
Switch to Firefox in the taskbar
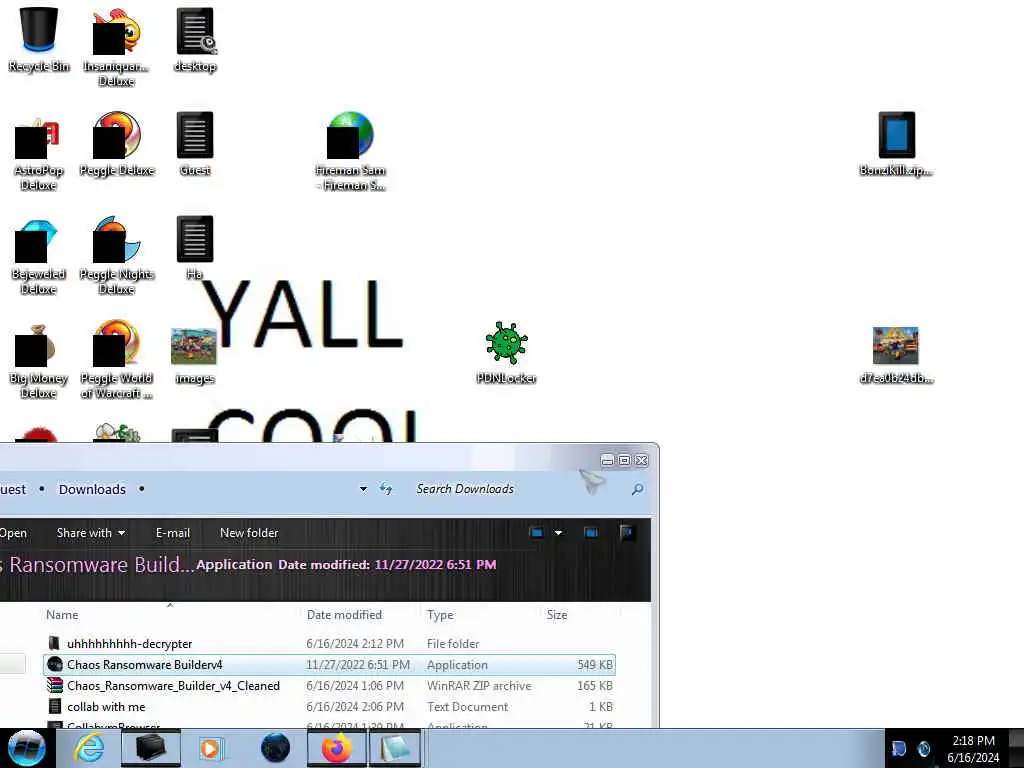336,748
